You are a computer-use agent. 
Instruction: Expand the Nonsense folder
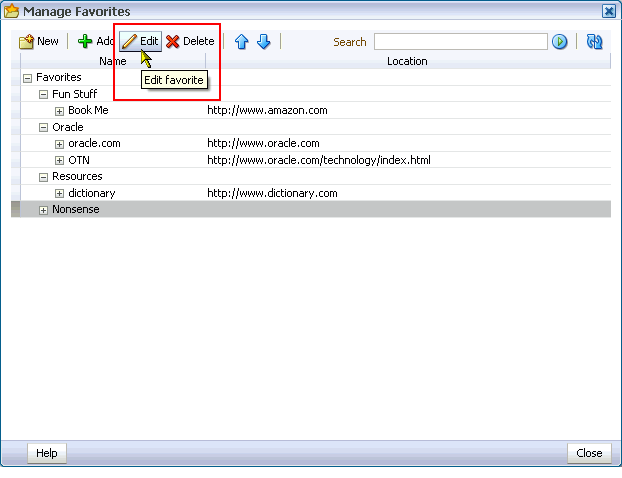pyautogui.click(x=43, y=210)
